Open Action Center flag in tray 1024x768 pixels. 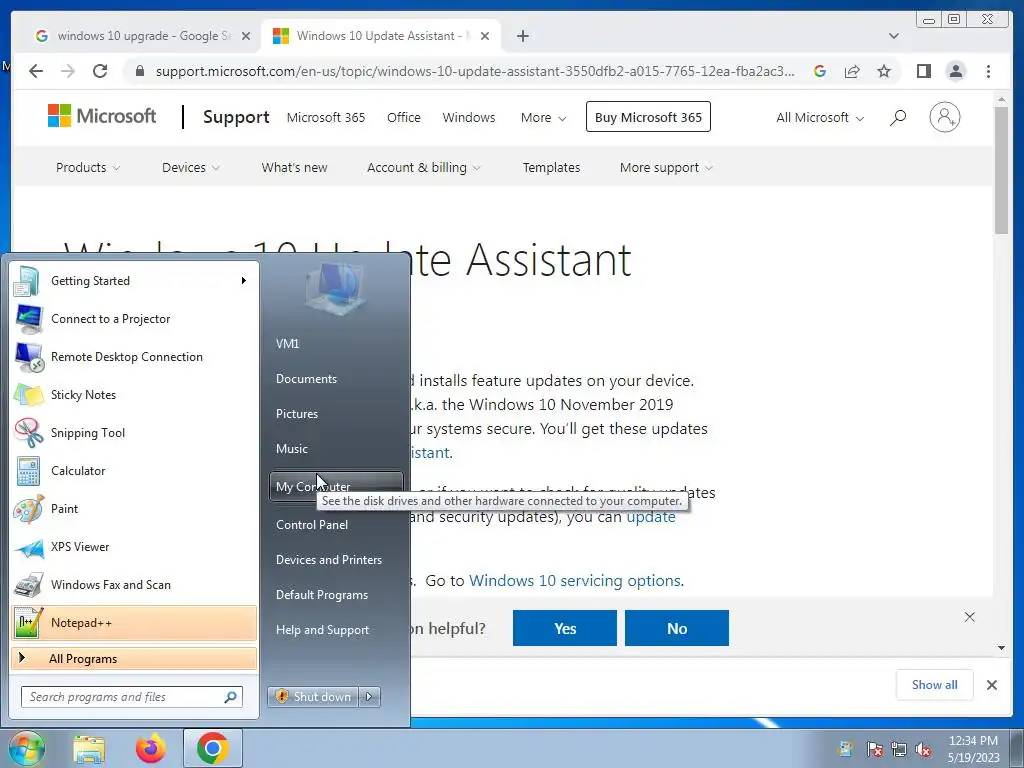point(874,749)
